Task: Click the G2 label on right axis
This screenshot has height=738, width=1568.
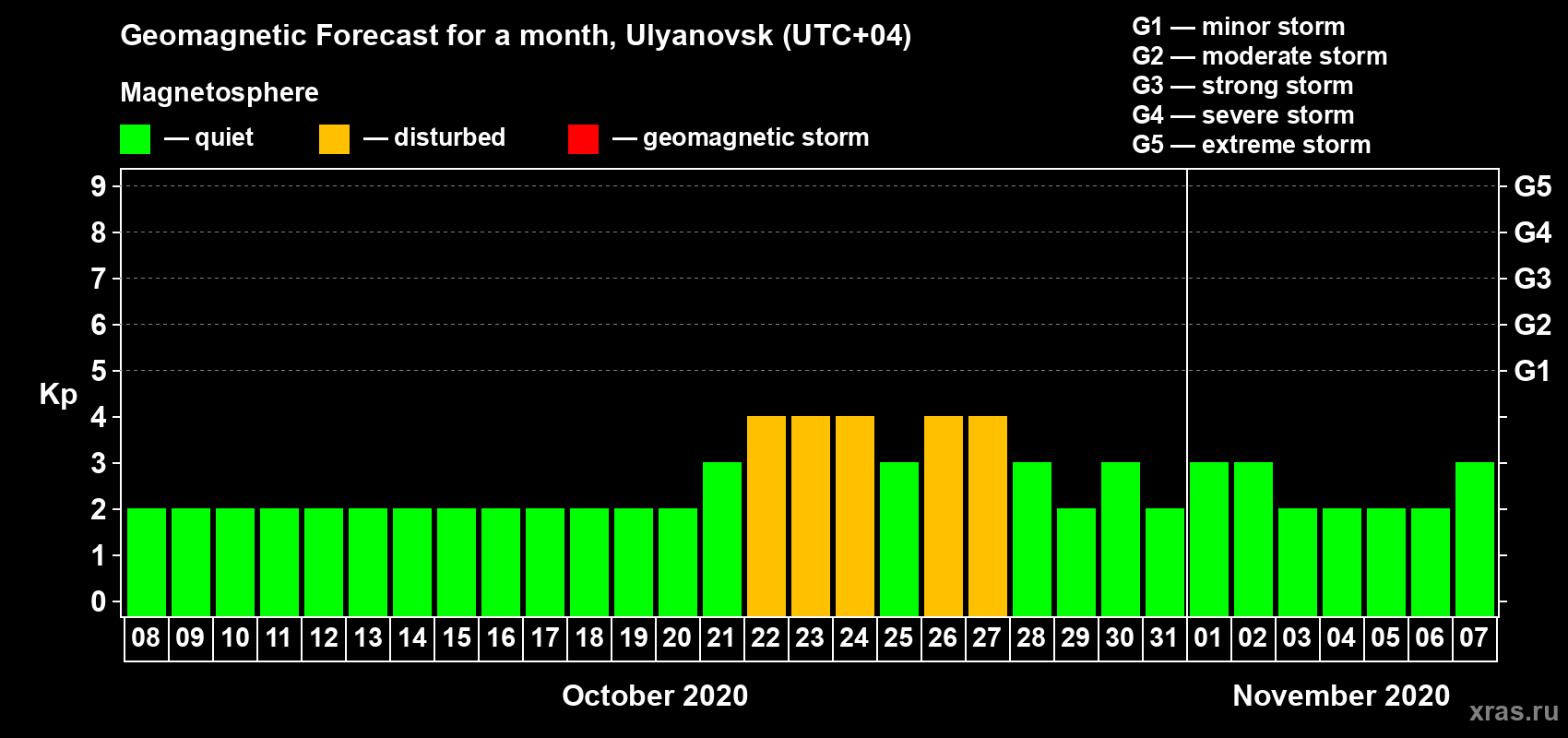Action: coord(1533,325)
